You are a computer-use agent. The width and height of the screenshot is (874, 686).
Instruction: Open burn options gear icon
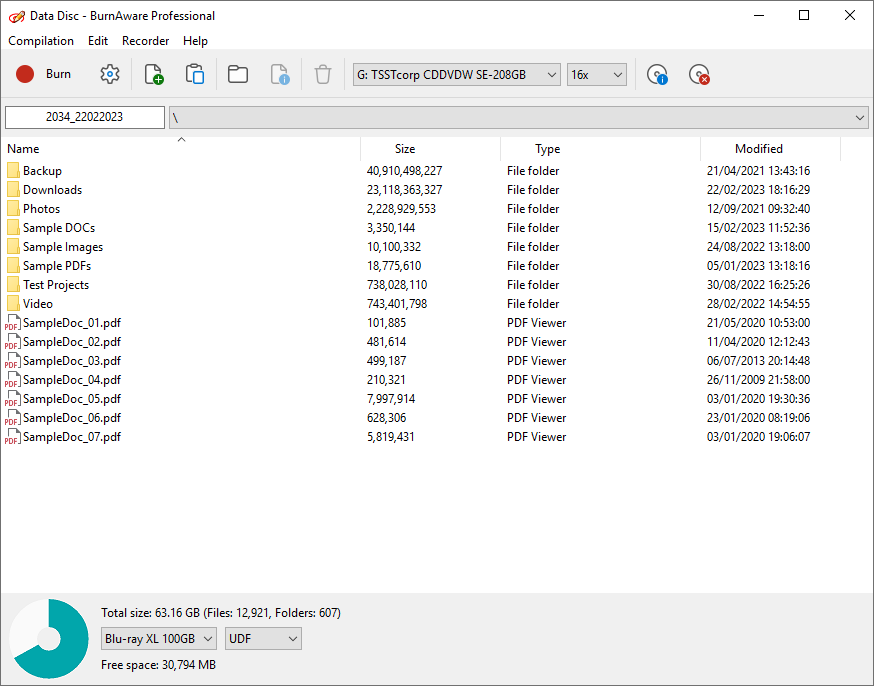pyautogui.click(x=110, y=74)
